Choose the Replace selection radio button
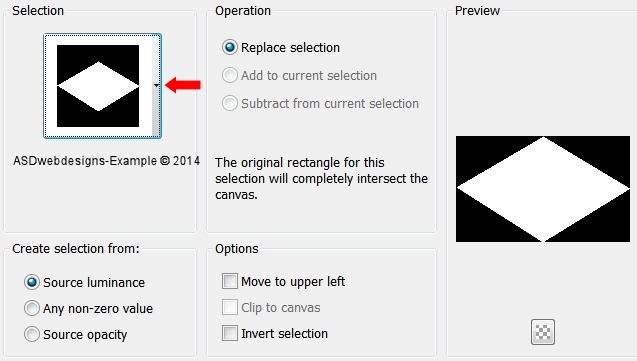 230,48
